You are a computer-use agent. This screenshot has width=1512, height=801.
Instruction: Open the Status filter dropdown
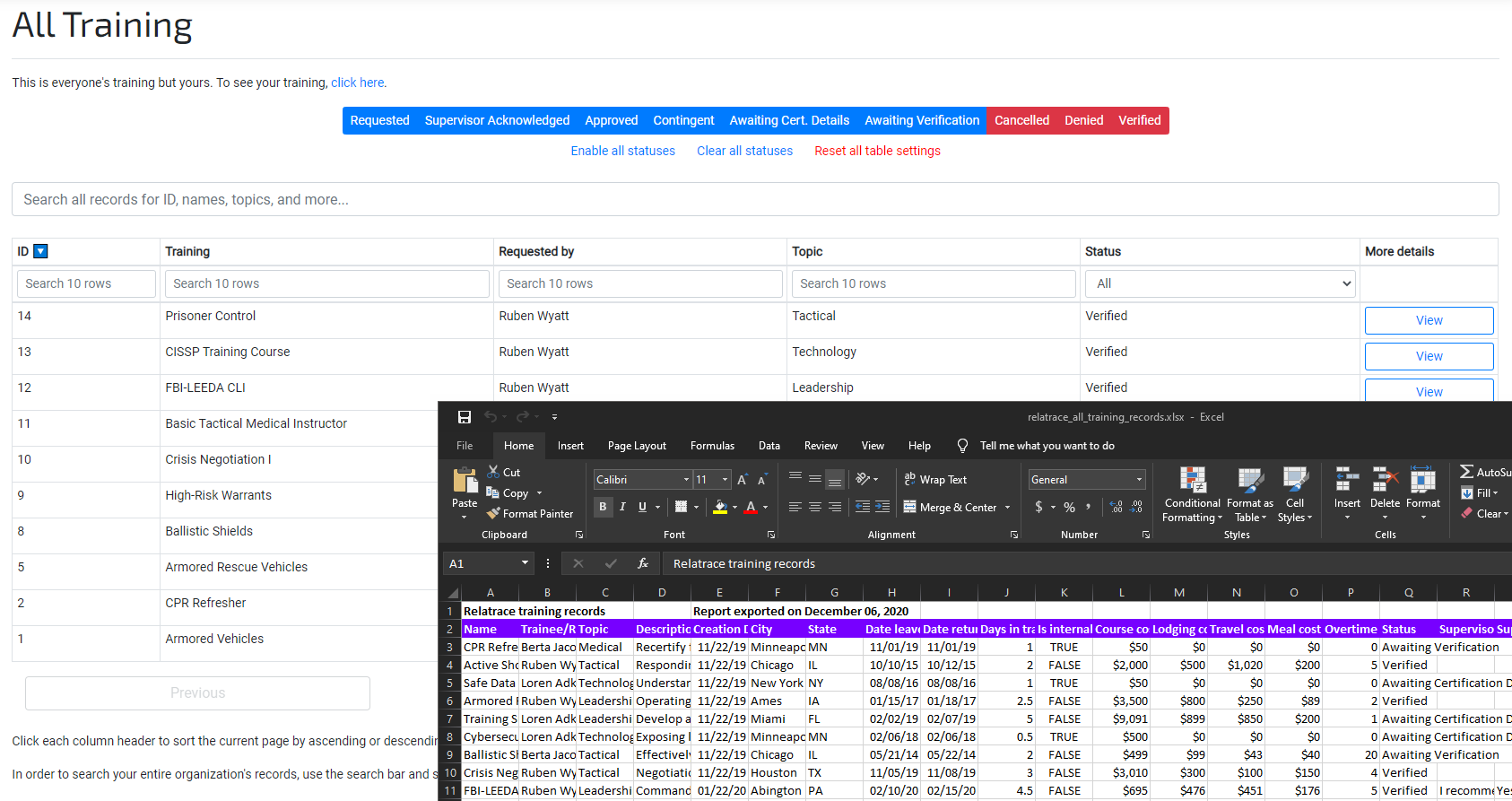coord(1220,283)
